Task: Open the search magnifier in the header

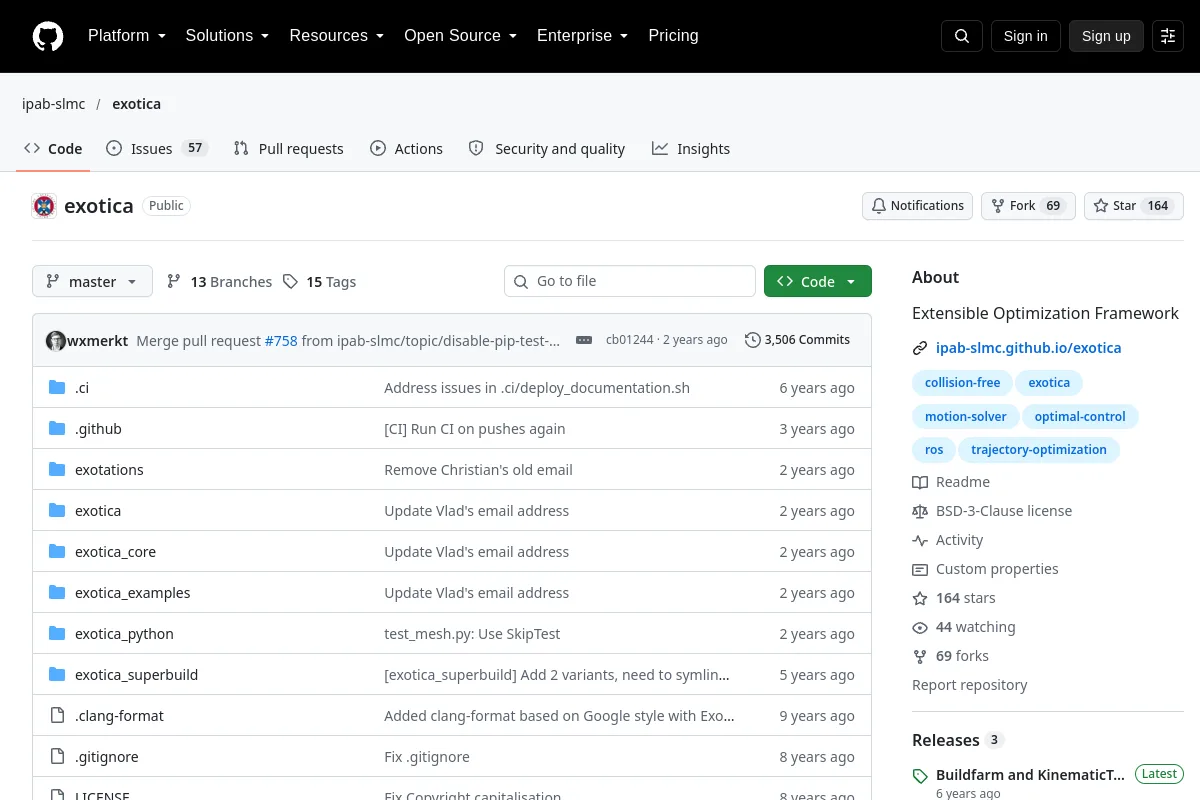Action: pos(962,36)
